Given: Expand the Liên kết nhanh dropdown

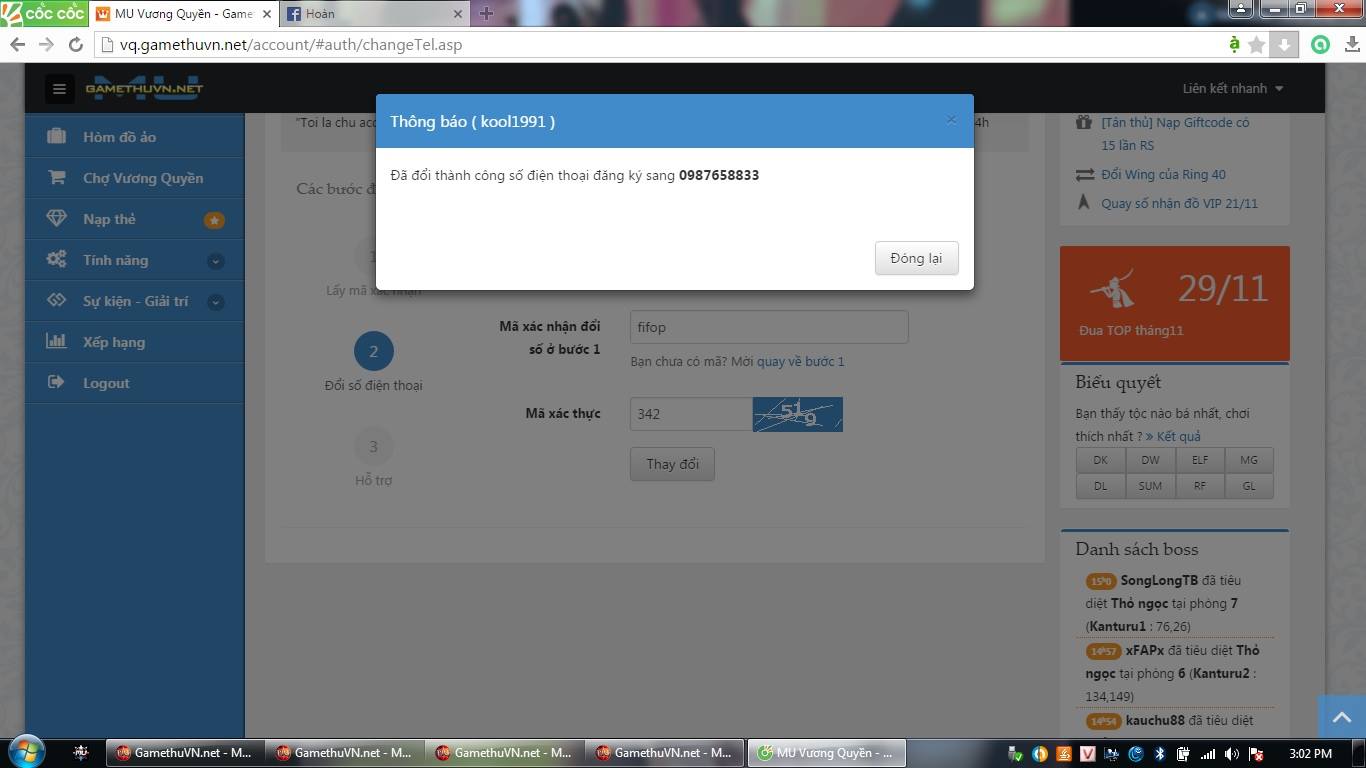Looking at the screenshot, I should pyautogui.click(x=1232, y=88).
